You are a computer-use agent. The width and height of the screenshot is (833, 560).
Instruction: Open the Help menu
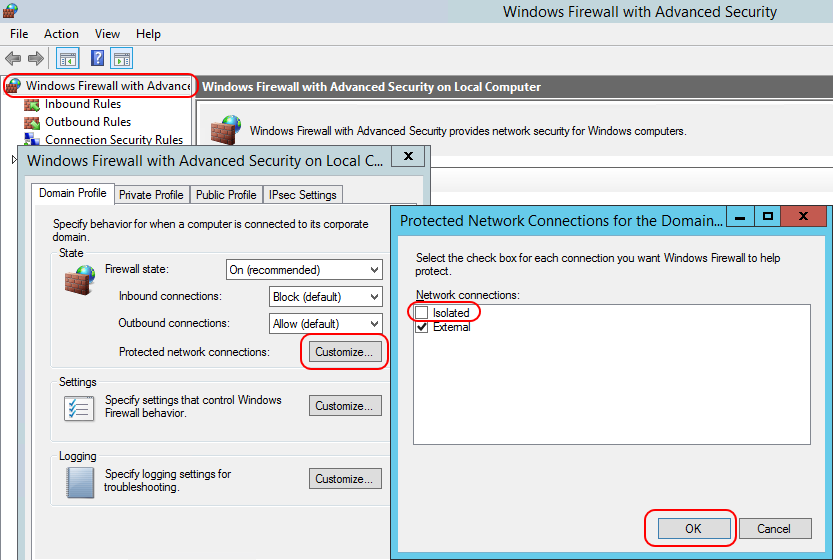pos(148,34)
